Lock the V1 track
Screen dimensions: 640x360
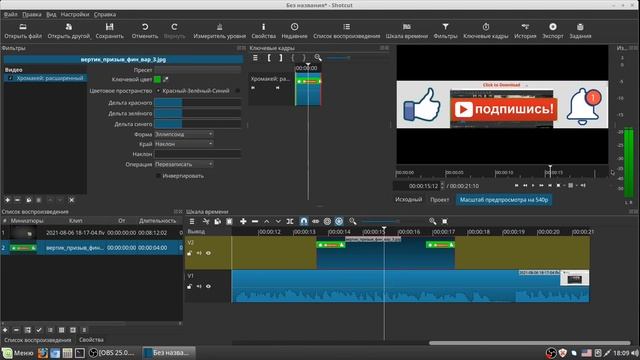pos(189,286)
